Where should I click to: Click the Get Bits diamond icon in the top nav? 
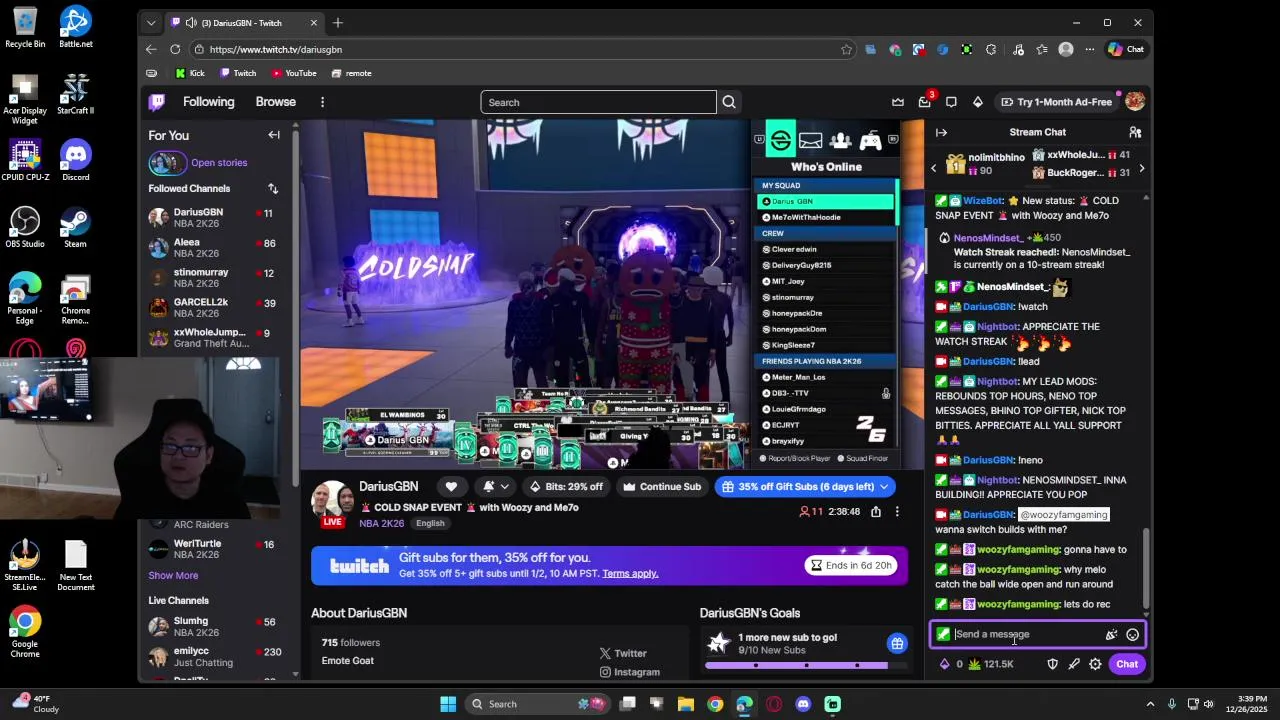(x=977, y=102)
